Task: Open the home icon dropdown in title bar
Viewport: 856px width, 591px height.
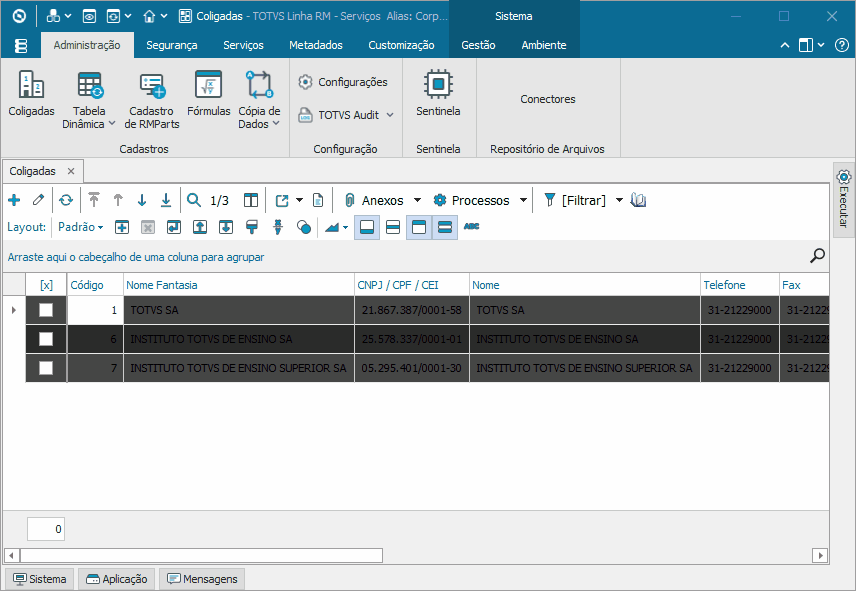Action: [164, 16]
